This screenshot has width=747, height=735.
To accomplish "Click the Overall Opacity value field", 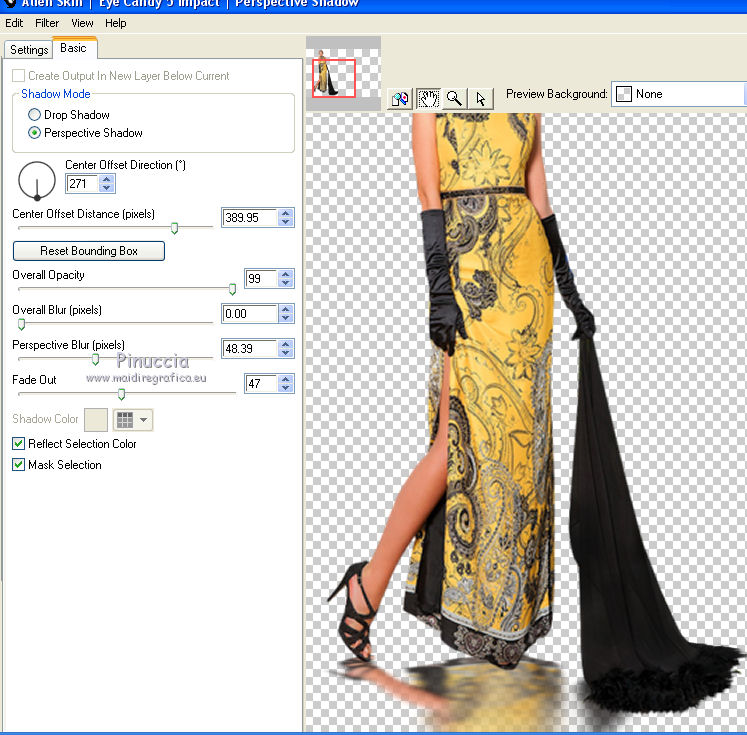I will (x=261, y=279).
